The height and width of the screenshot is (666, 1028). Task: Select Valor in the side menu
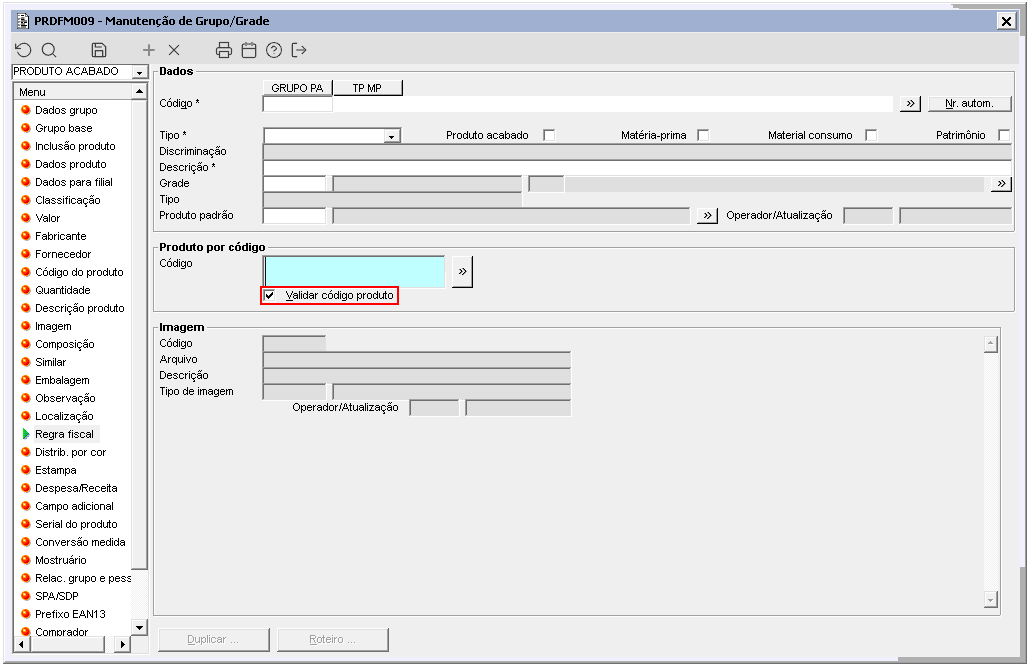coord(47,218)
